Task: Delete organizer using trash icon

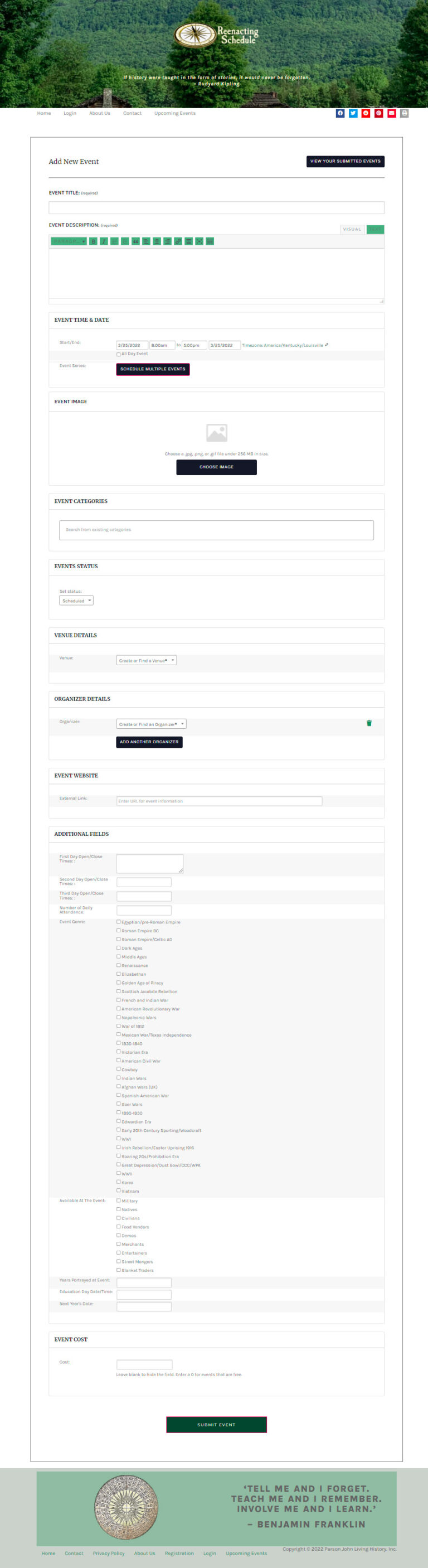Action: click(369, 723)
